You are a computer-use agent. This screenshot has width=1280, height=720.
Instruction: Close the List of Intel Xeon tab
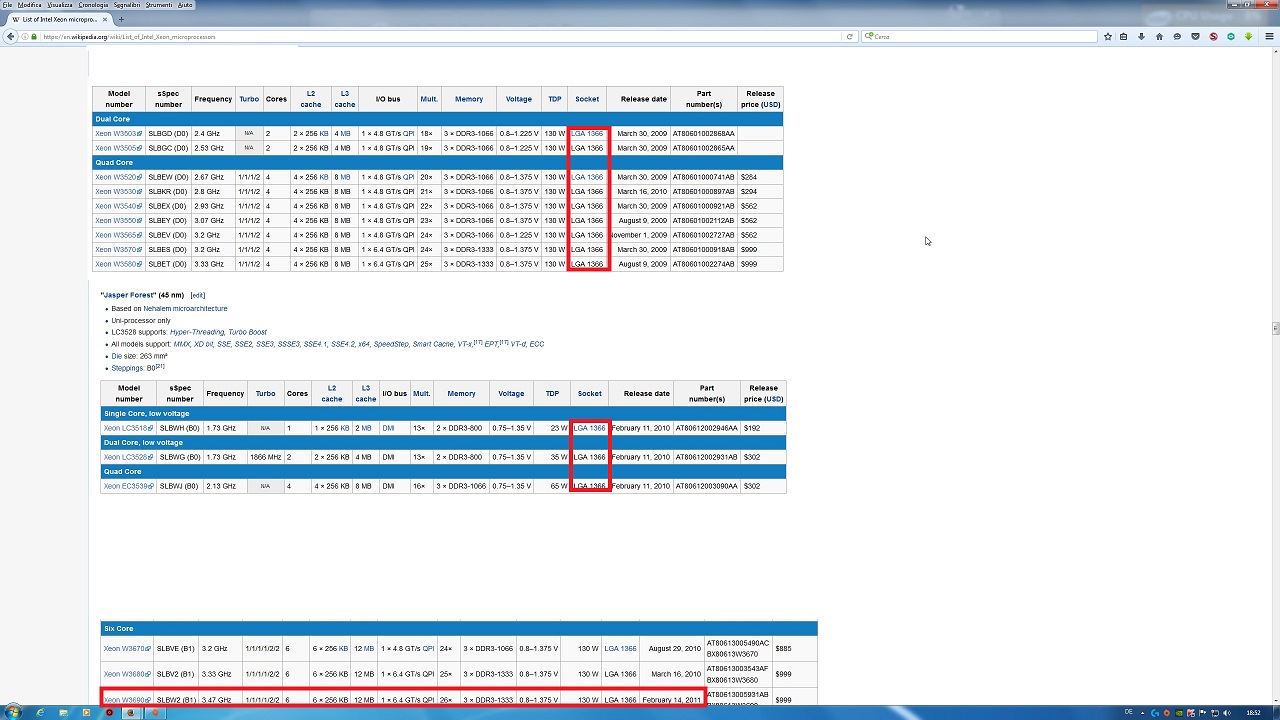[106, 19]
